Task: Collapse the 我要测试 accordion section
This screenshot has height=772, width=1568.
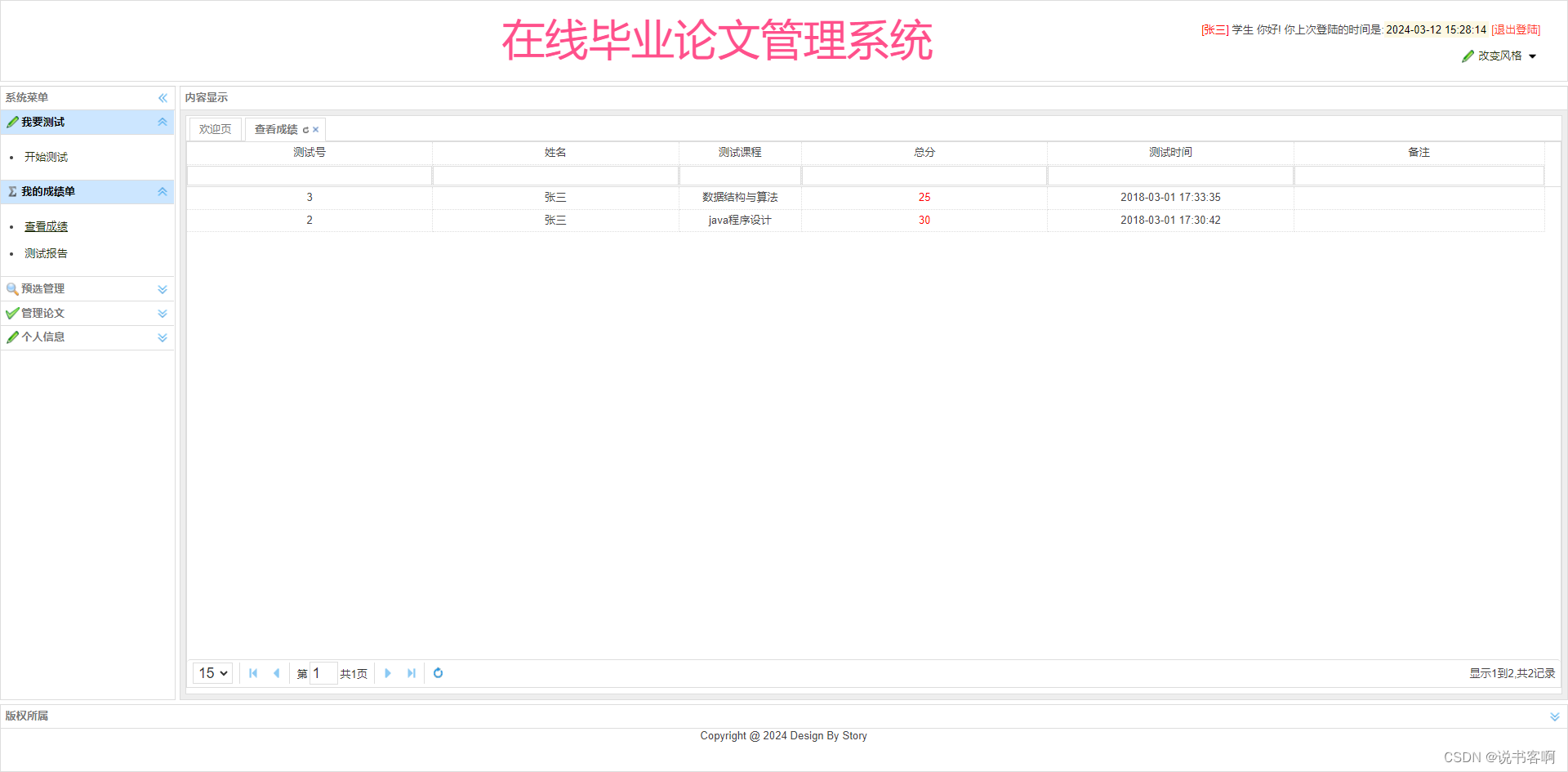Action: point(163,122)
